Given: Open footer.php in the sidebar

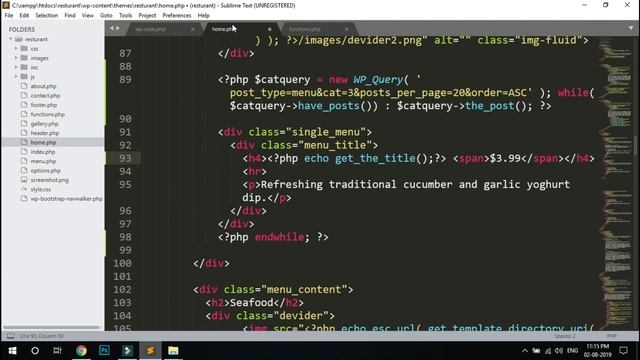Looking at the screenshot, I should (x=44, y=105).
